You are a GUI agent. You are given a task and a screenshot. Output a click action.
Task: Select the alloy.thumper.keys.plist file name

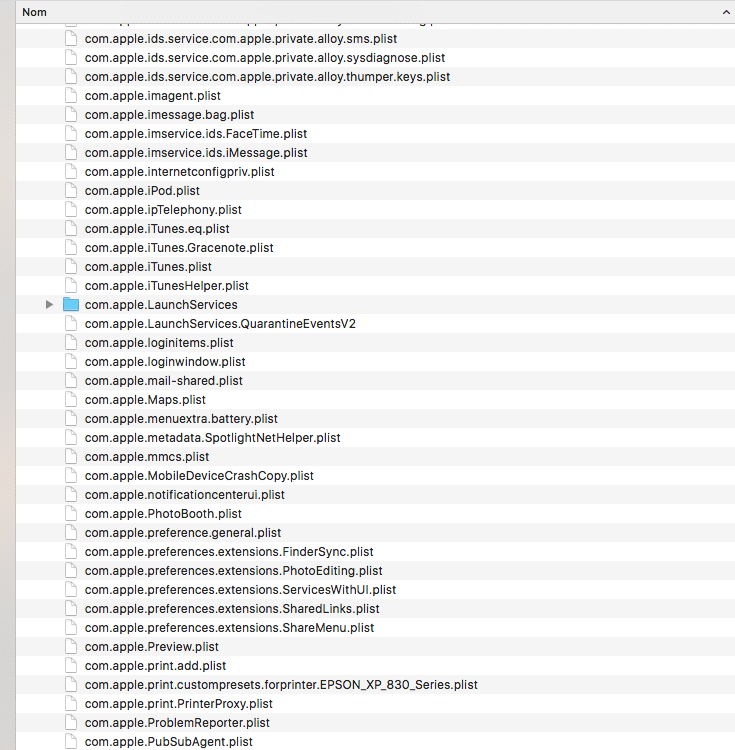pyautogui.click(x=267, y=77)
